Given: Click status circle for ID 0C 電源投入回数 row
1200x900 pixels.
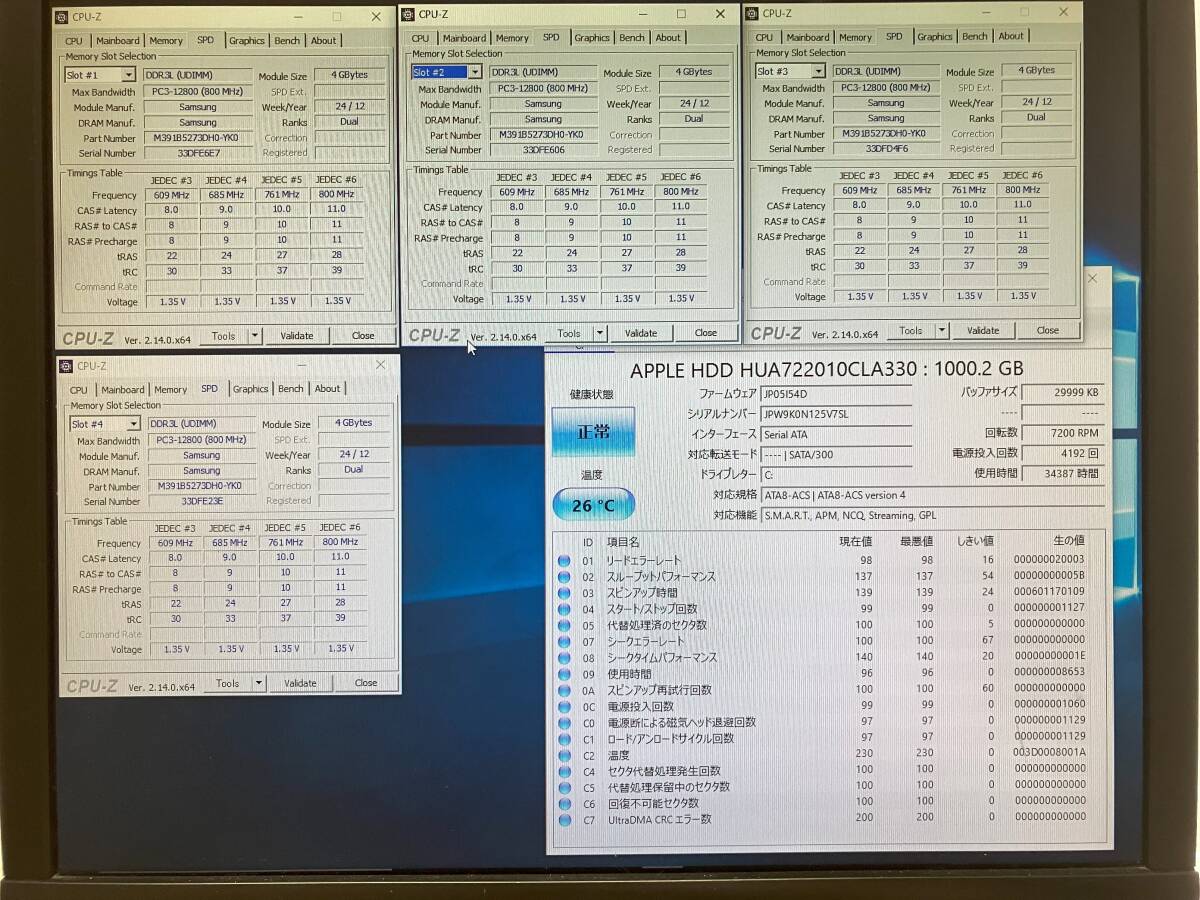Looking at the screenshot, I should [x=565, y=706].
